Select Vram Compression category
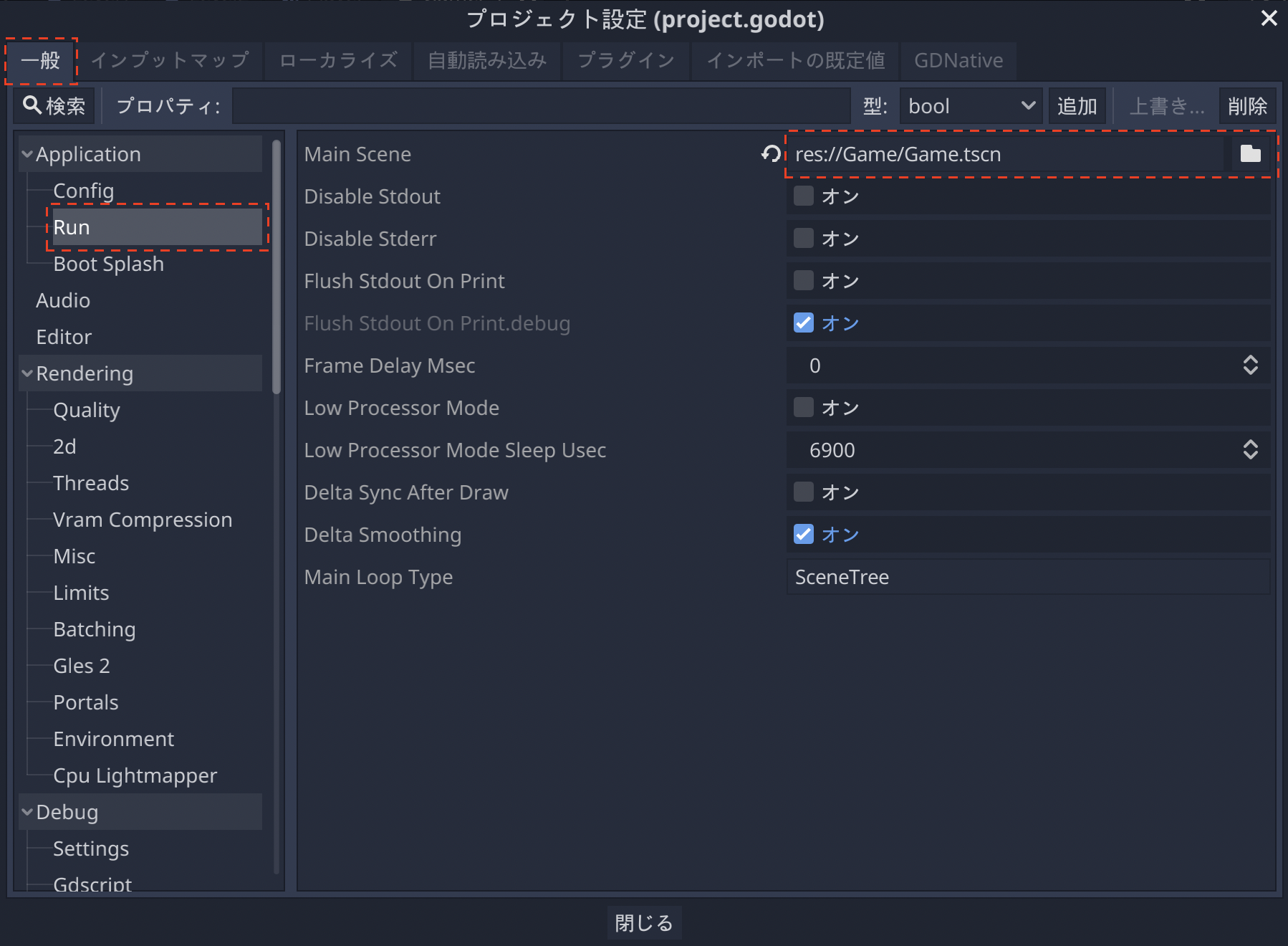Image resolution: width=1288 pixels, height=946 pixels. click(x=143, y=520)
